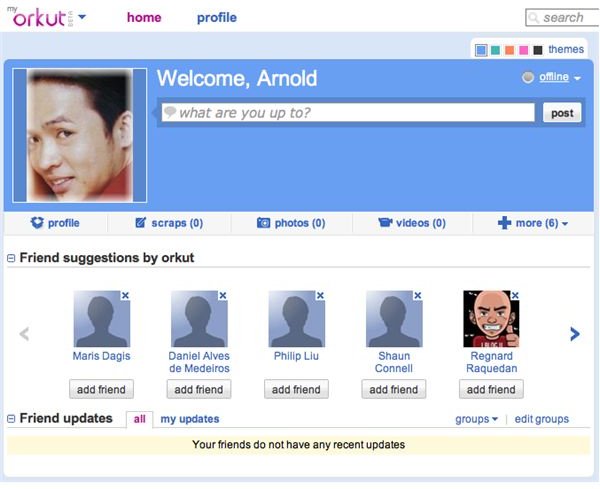This screenshot has height=489, width=600.
Task: Click the scraps pencil icon
Action: click(x=140, y=222)
